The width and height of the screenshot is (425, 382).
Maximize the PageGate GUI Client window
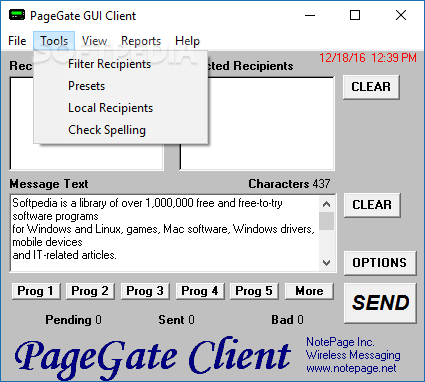355,15
